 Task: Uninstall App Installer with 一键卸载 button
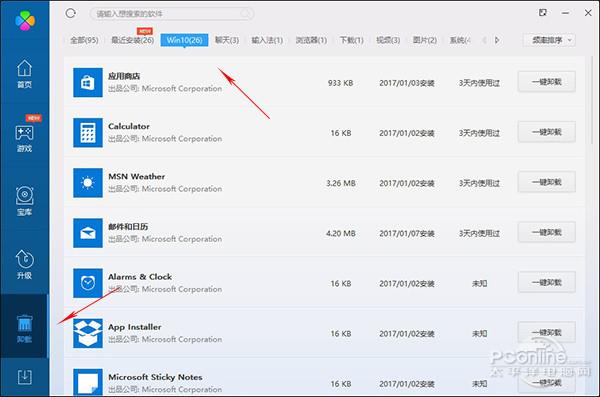tap(546, 333)
